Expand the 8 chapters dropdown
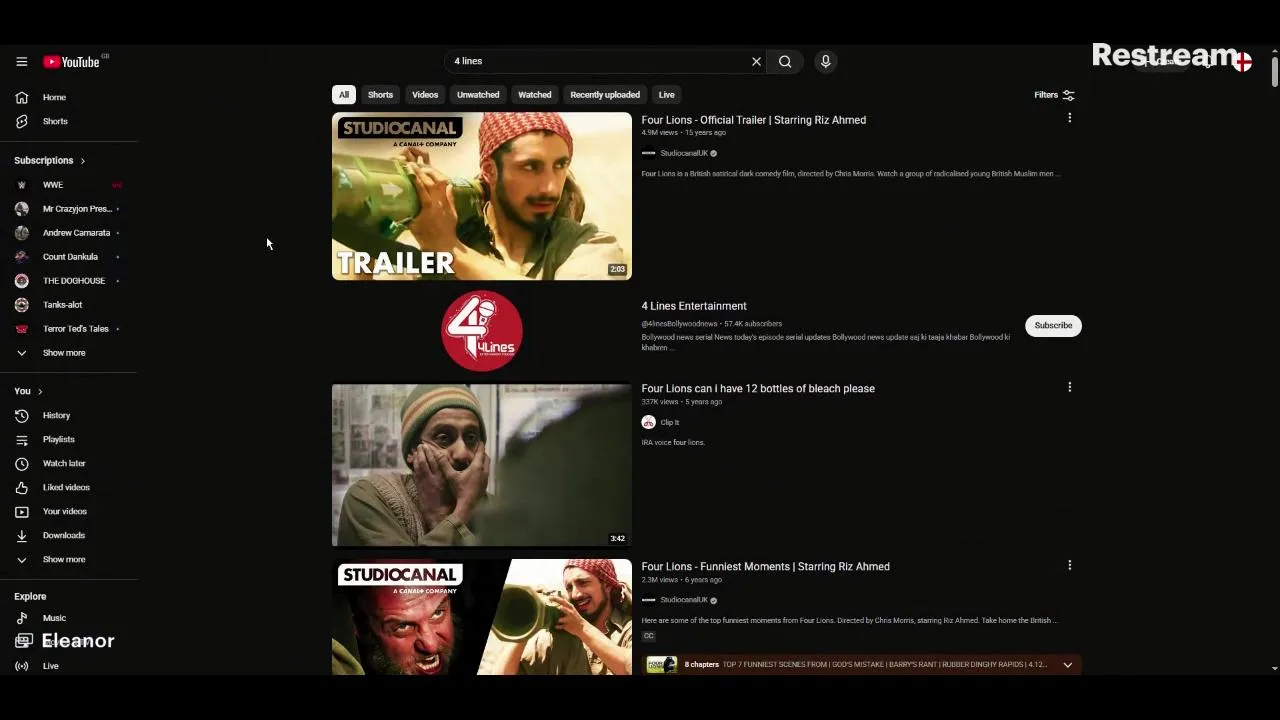The image size is (1280, 720). click(x=1067, y=665)
